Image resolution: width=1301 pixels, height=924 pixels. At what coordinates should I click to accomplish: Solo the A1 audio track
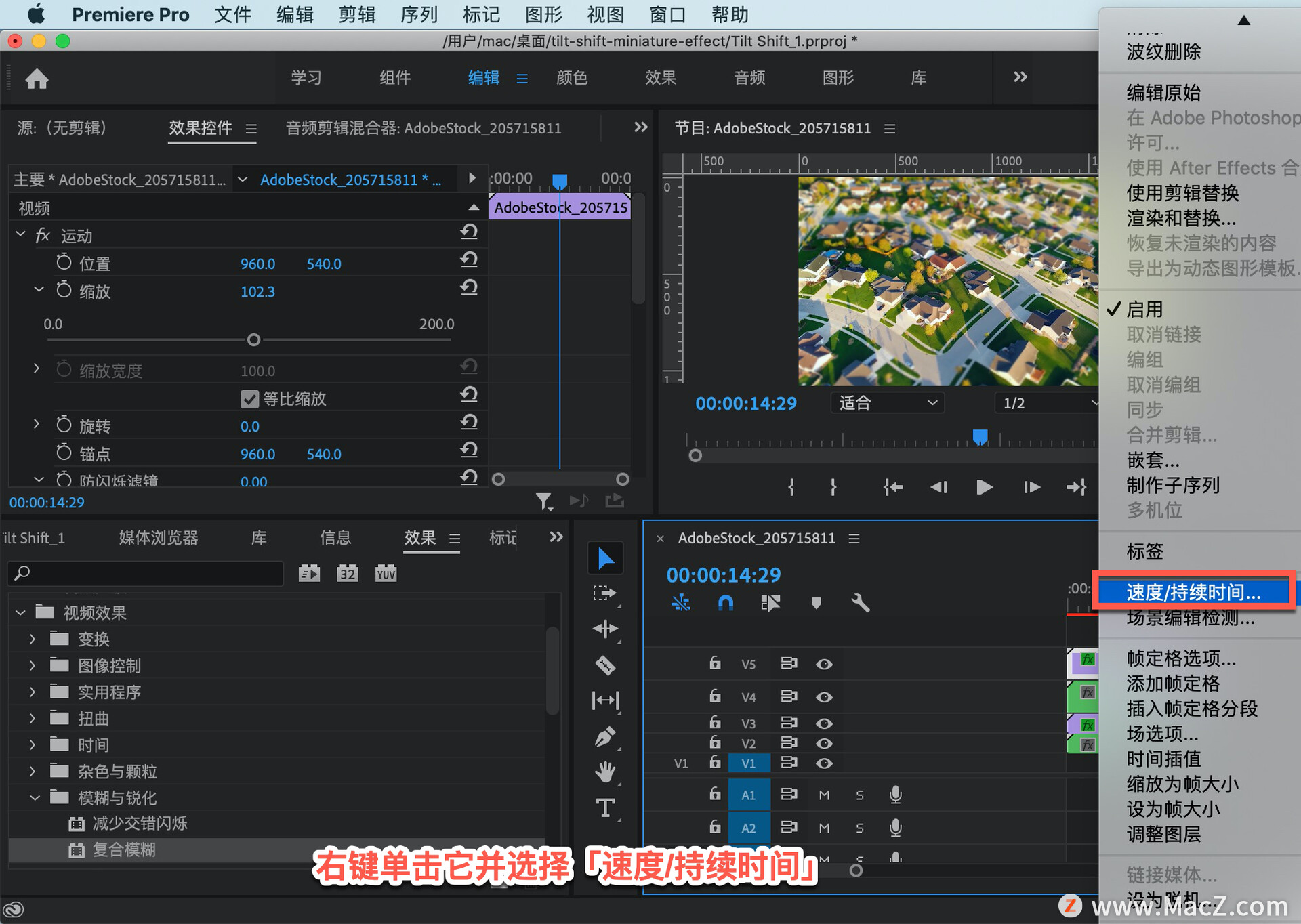coord(859,795)
